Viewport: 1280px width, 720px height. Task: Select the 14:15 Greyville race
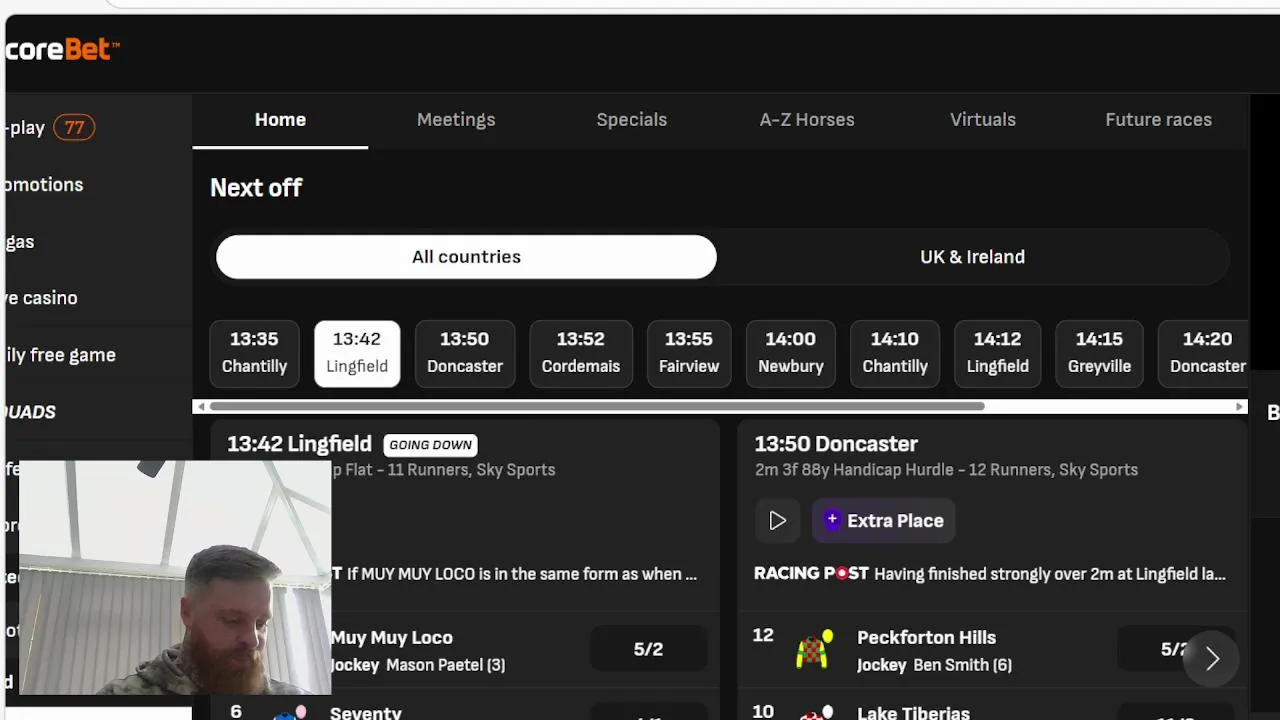(x=1099, y=353)
